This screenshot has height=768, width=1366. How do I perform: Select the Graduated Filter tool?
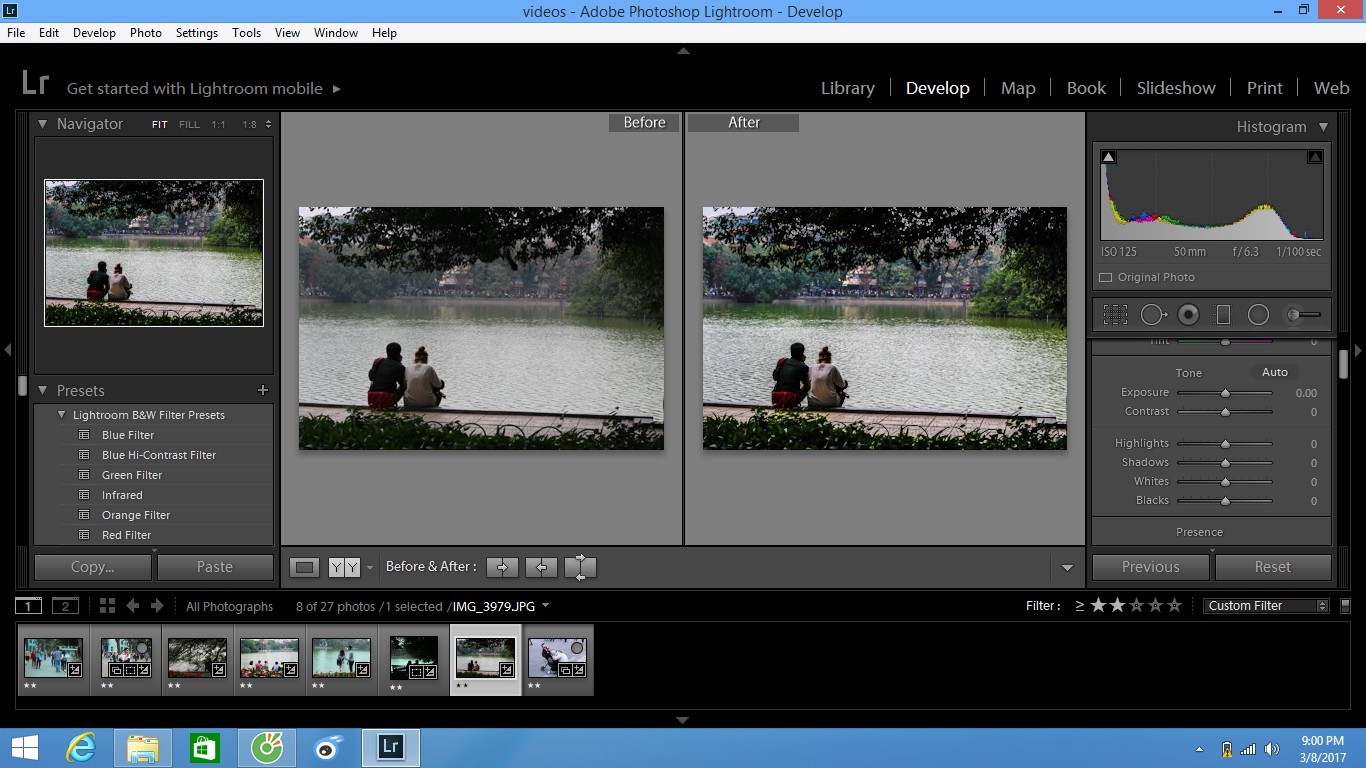point(1223,315)
